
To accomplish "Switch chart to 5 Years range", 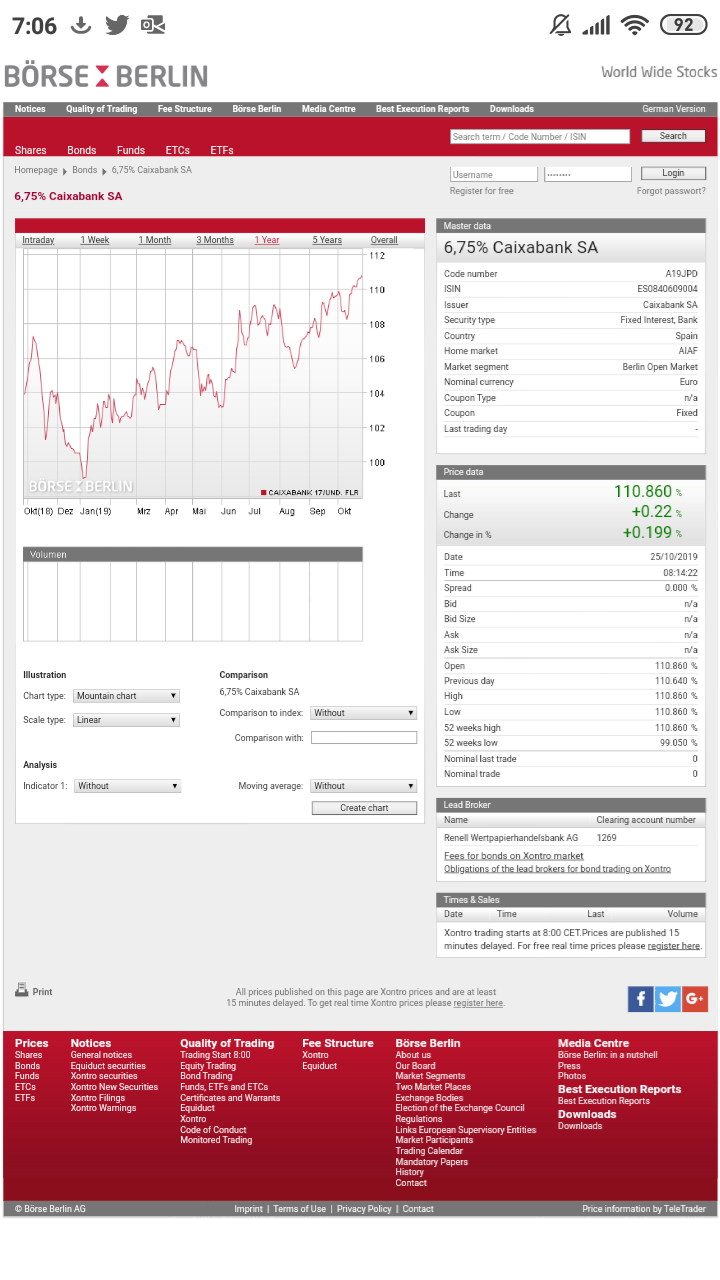I will point(327,240).
